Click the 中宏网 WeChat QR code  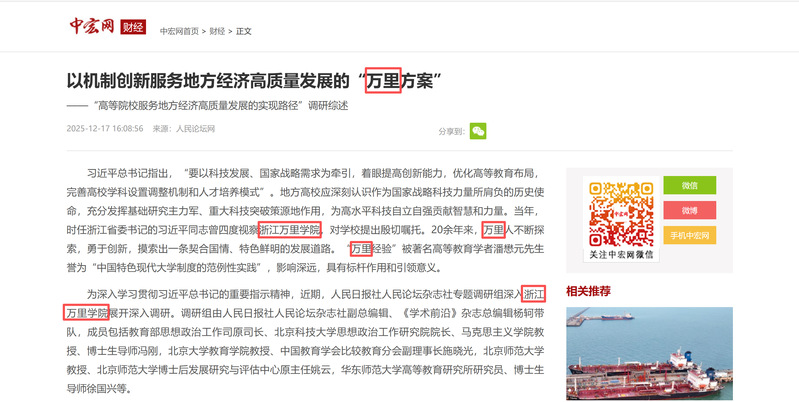coord(621,215)
